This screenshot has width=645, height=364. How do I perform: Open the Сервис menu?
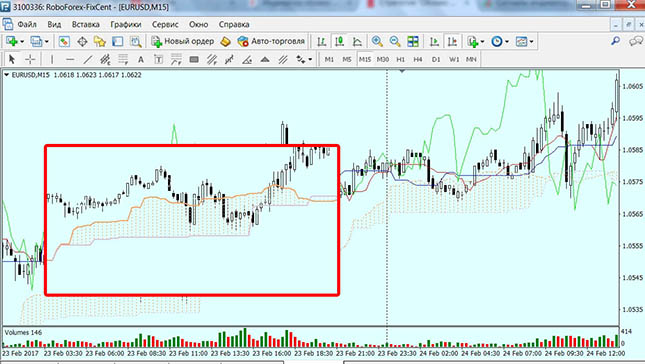[165, 24]
